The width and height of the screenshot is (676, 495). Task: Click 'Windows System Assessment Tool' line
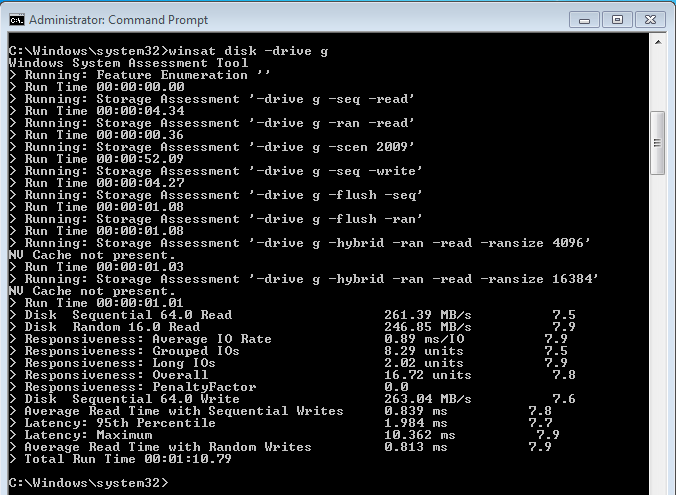[128, 63]
